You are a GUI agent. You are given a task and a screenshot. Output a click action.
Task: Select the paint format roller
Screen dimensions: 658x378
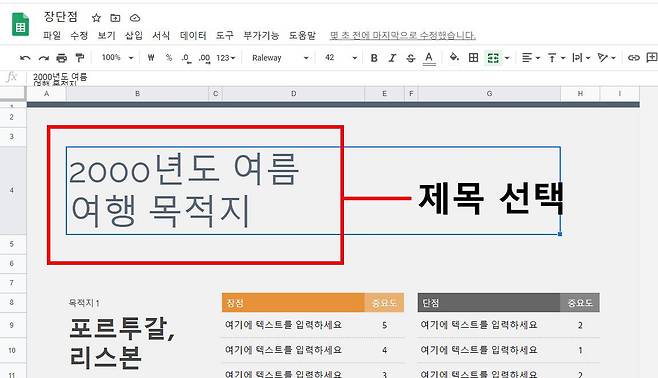[x=79, y=57]
